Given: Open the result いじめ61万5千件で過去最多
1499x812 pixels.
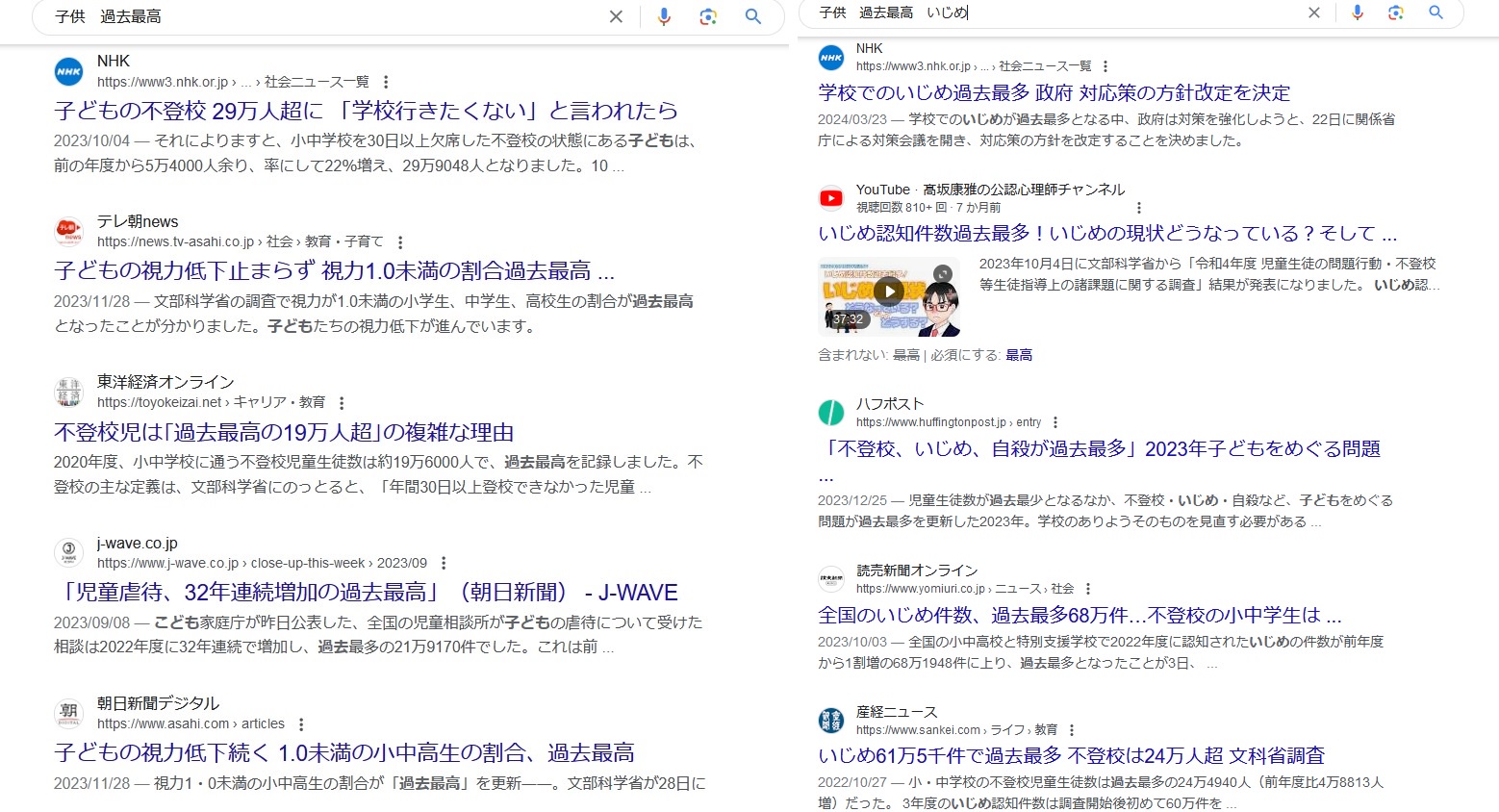Looking at the screenshot, I should pos(1072,756).
